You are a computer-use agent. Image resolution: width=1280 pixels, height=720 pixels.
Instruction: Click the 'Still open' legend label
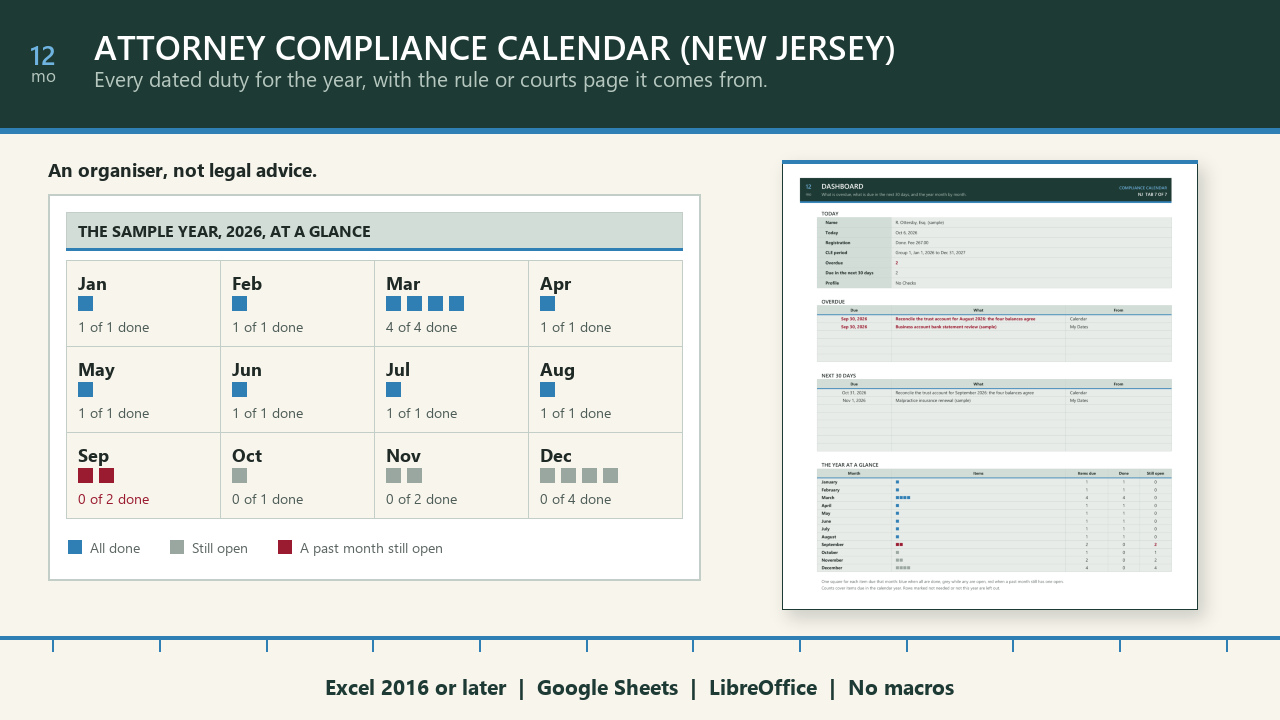click(220, 548)
